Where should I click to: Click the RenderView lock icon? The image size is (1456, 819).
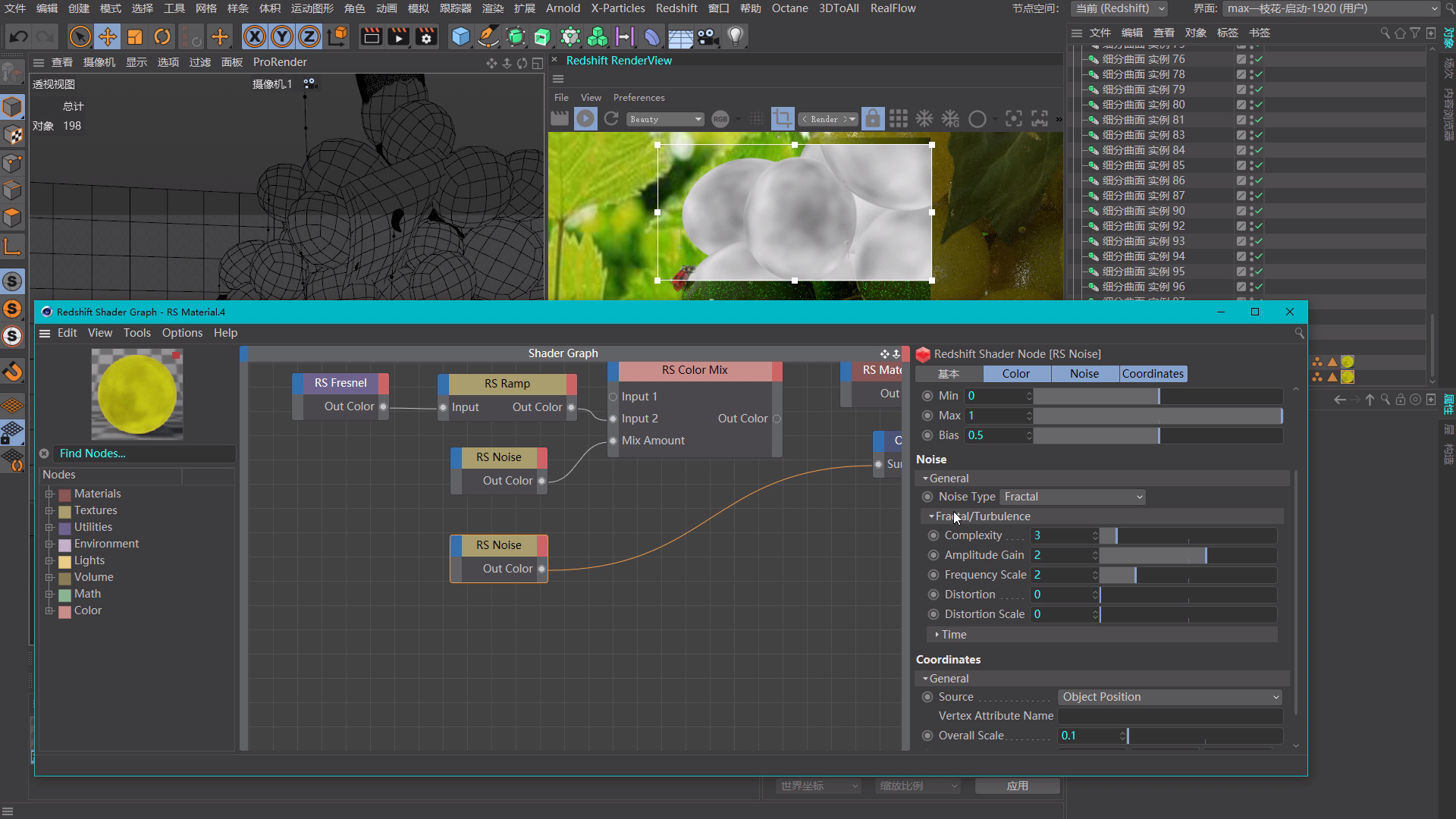tap(873, 119)
